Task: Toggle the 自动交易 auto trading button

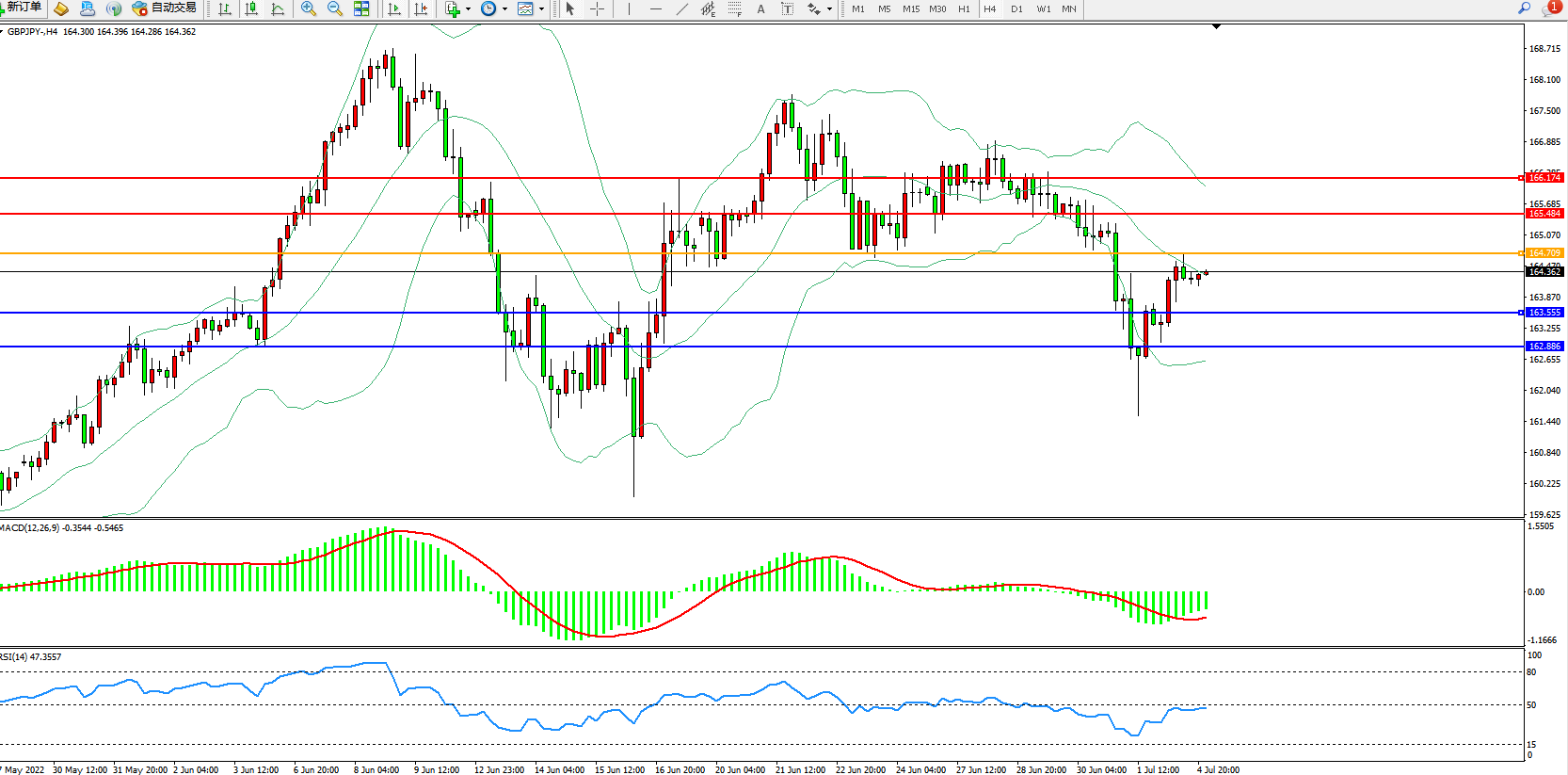Action: pyautogui.click(x=165, y=8)
